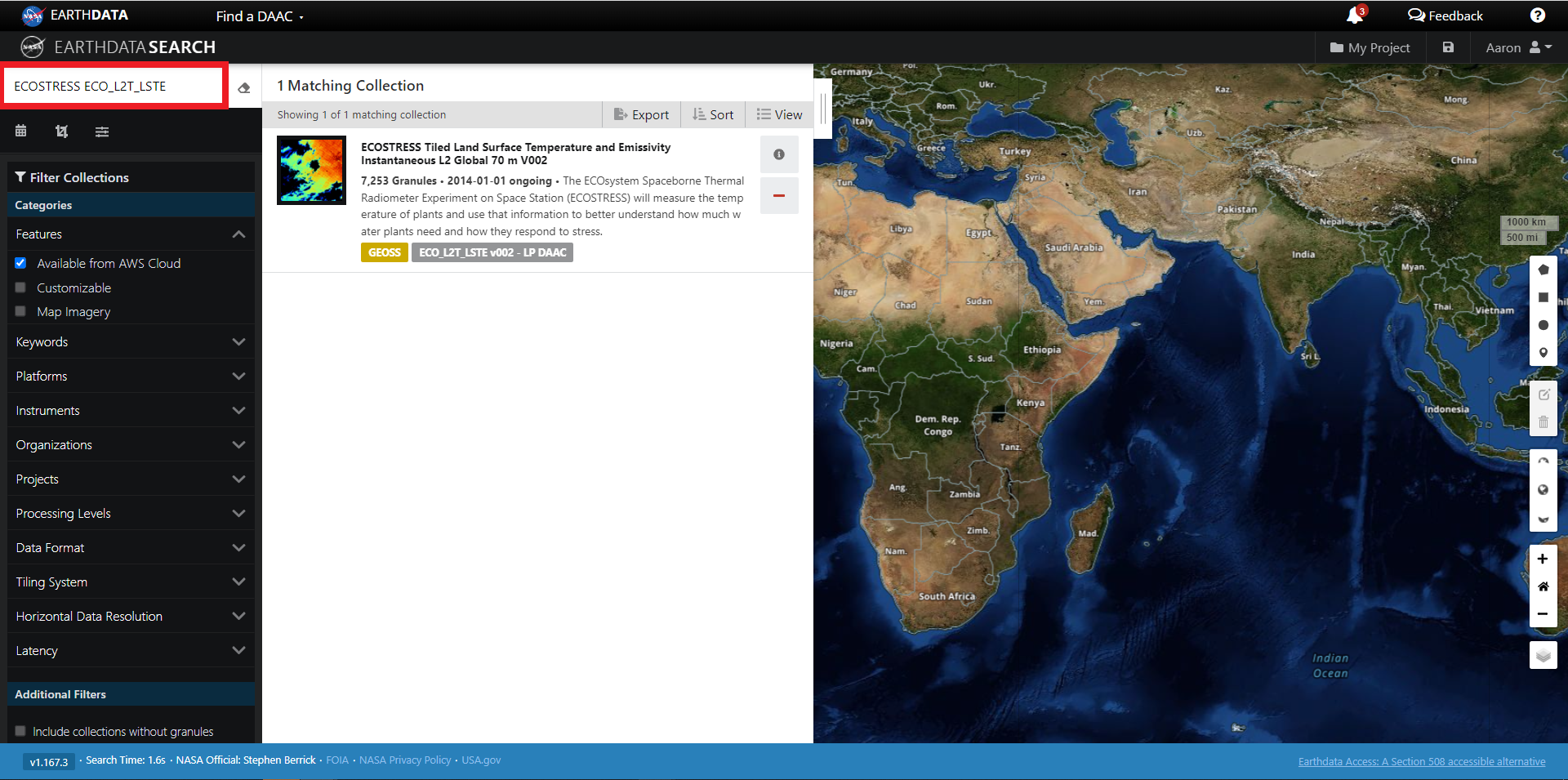Collapse the Features section

[x=131, y=234]
